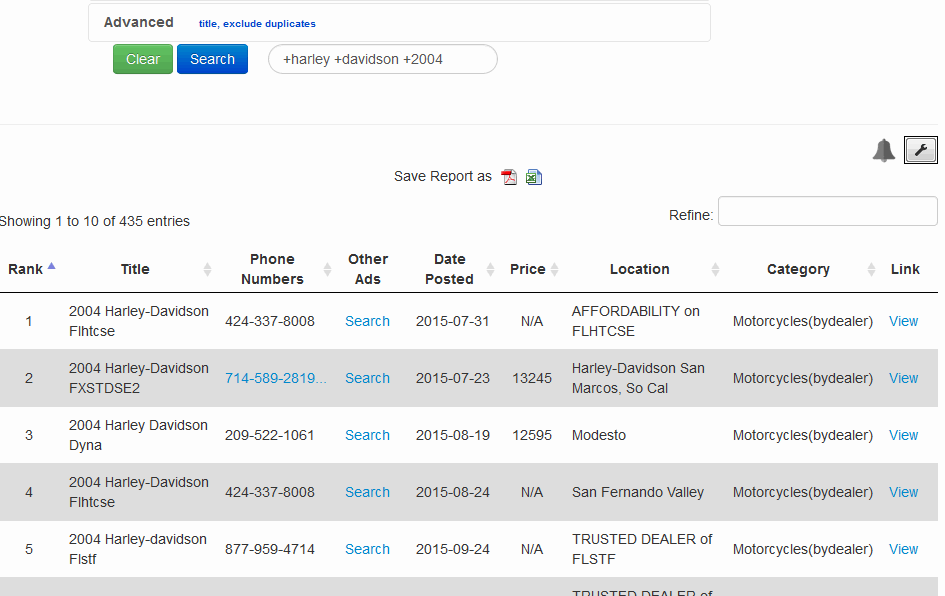Viewport: 945px width, 596px height.
Task: Search other ads for rank 2 row
Action: click(x=367, y=378)
